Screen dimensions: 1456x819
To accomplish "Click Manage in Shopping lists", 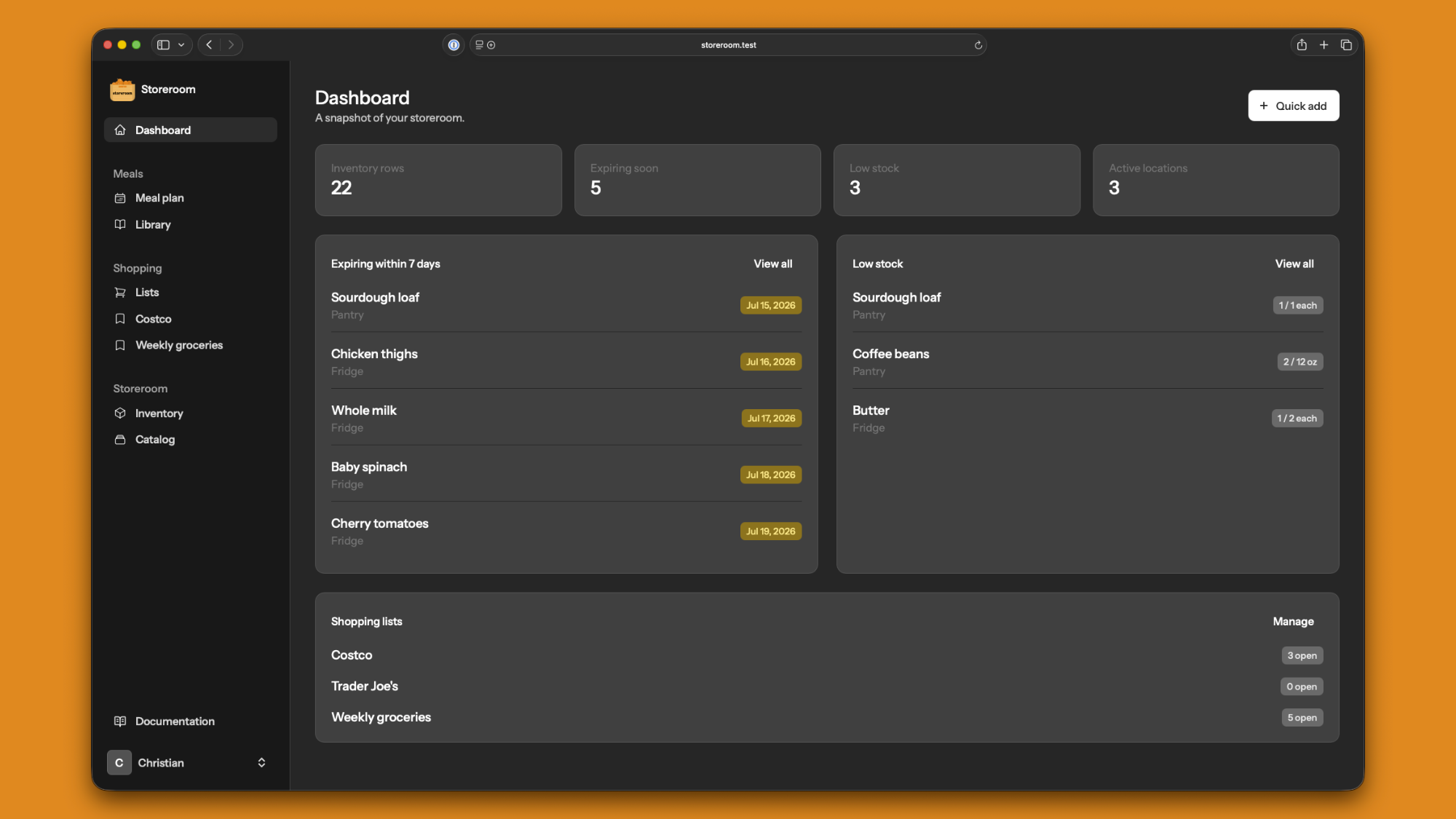I will [1293, 621].
